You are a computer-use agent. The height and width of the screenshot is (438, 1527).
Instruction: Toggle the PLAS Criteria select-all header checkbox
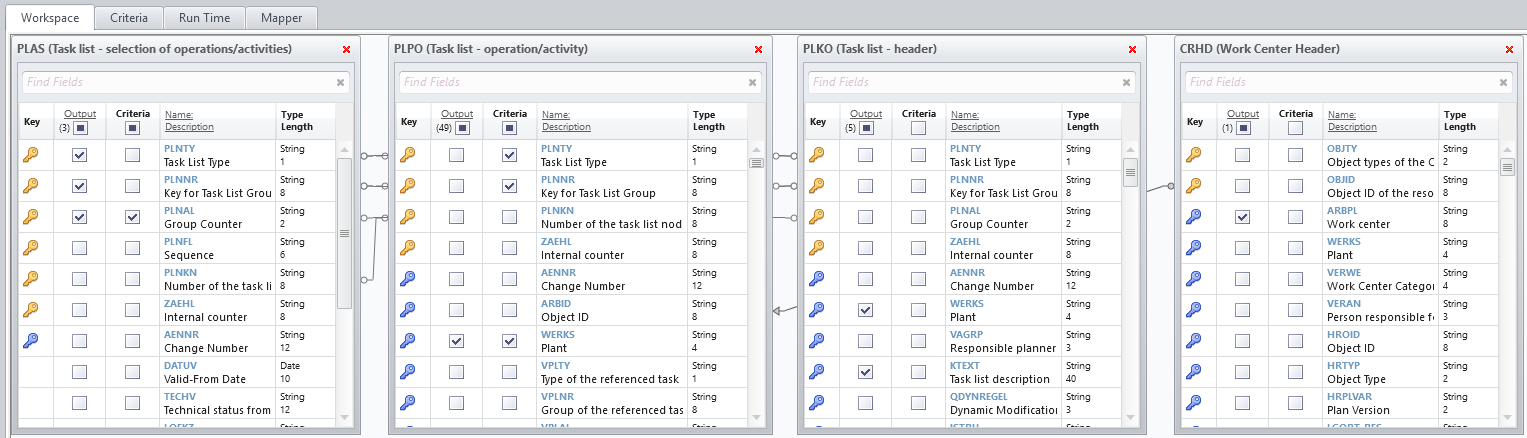(132, 128)
